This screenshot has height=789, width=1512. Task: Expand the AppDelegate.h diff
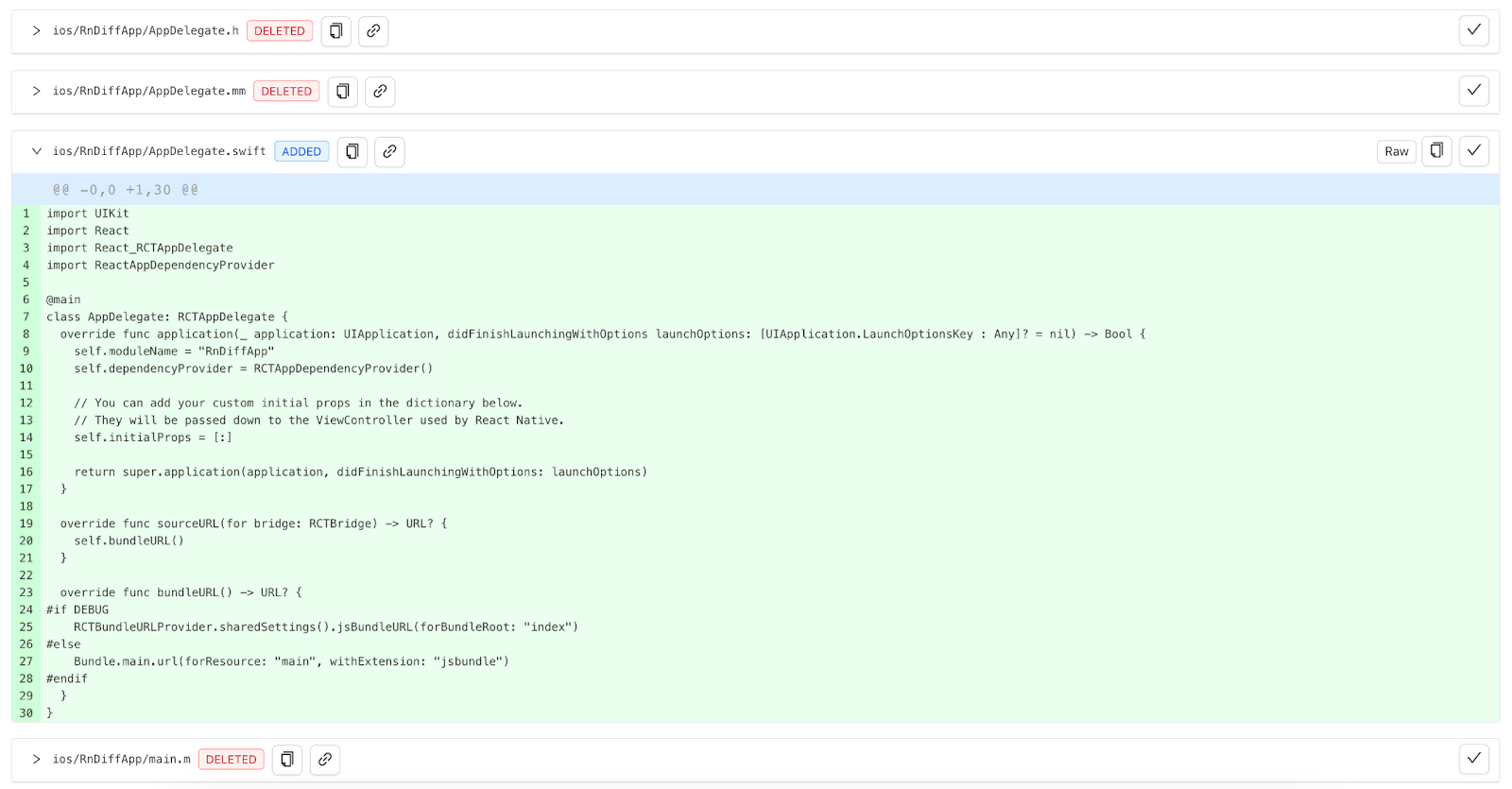(x=36, y=31)
